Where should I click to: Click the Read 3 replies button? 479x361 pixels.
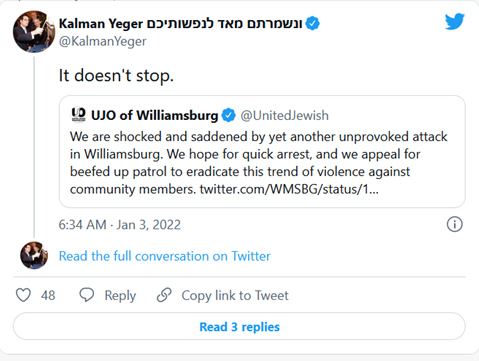click(x=239, y=327)
